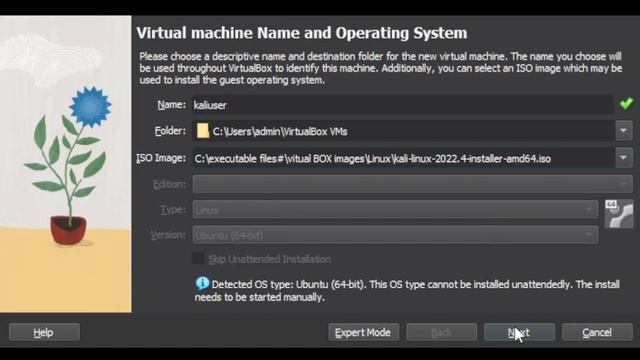640x360 pixels.
Task: Open the Edition combo box
Action: [x=412, y=184]
